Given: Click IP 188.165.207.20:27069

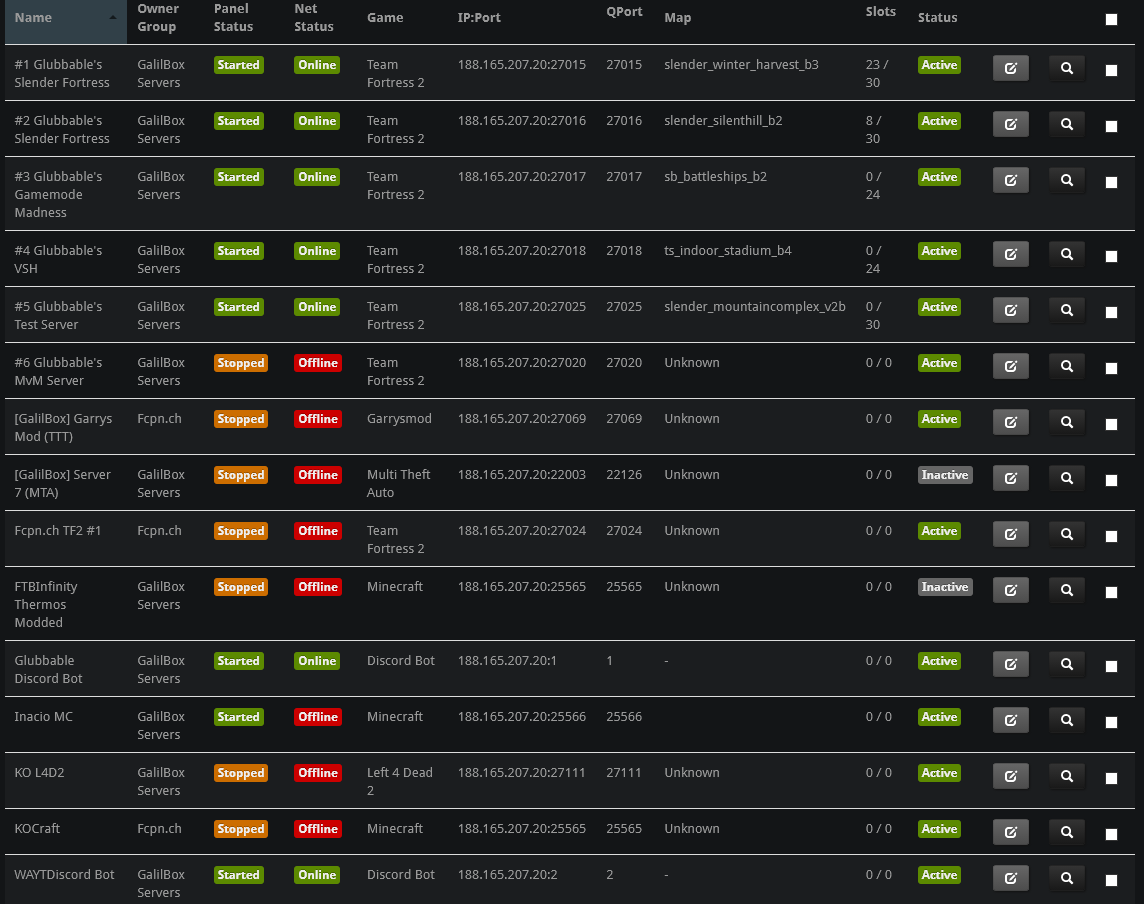Looking at the screenshot, I should click(522, 419).
